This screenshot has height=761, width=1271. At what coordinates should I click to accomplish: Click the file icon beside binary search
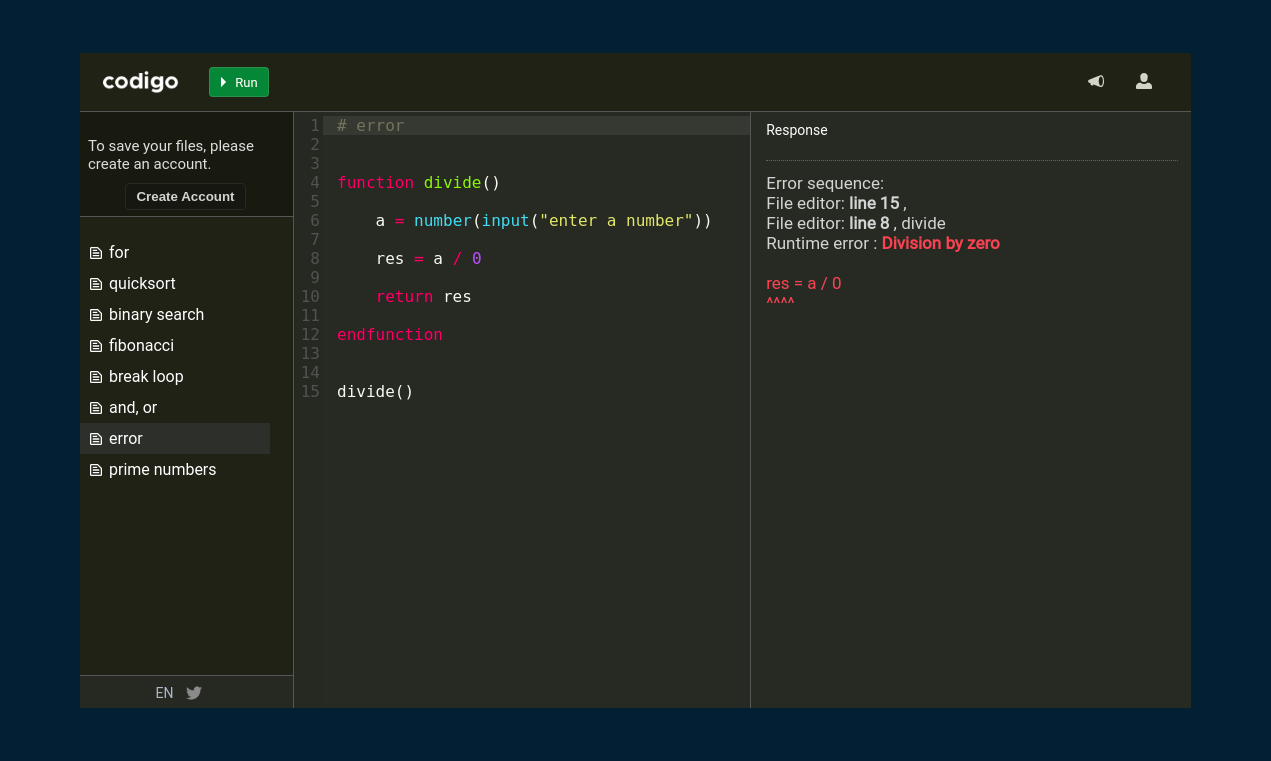tap(96, 315)
